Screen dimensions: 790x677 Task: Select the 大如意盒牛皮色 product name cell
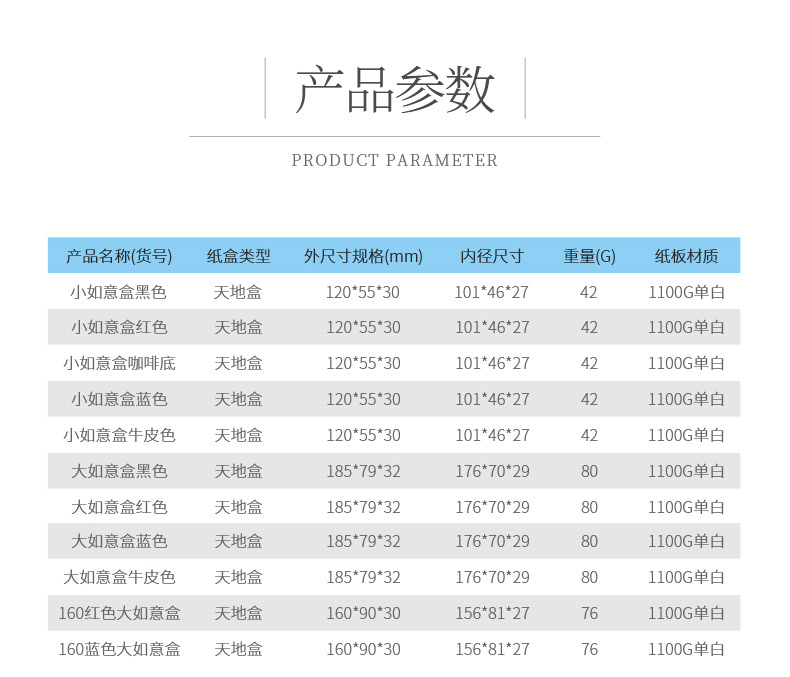[x=119, y=577]
